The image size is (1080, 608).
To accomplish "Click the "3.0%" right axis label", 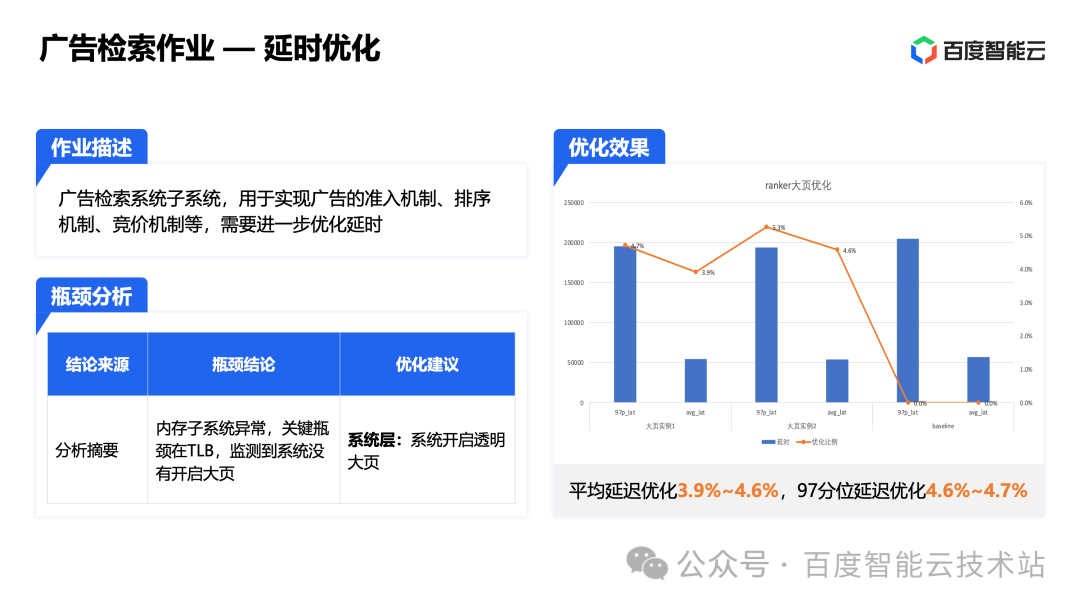I will pyautogui.click(x=1026, y=303).
